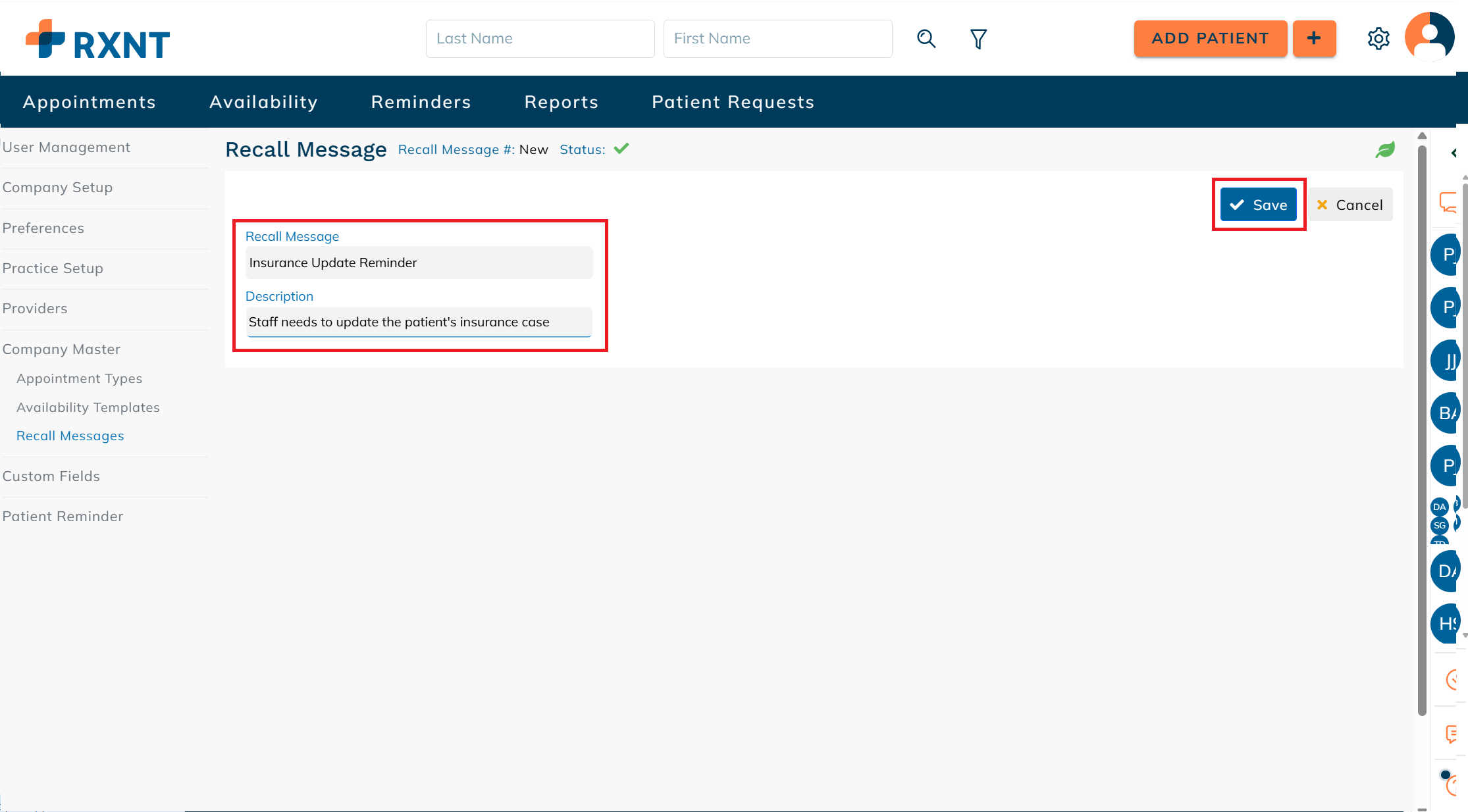Viewport: 1468px width, 812px height.
Task: Go to Patient Requests tab
Action: (x=733, y=102)
